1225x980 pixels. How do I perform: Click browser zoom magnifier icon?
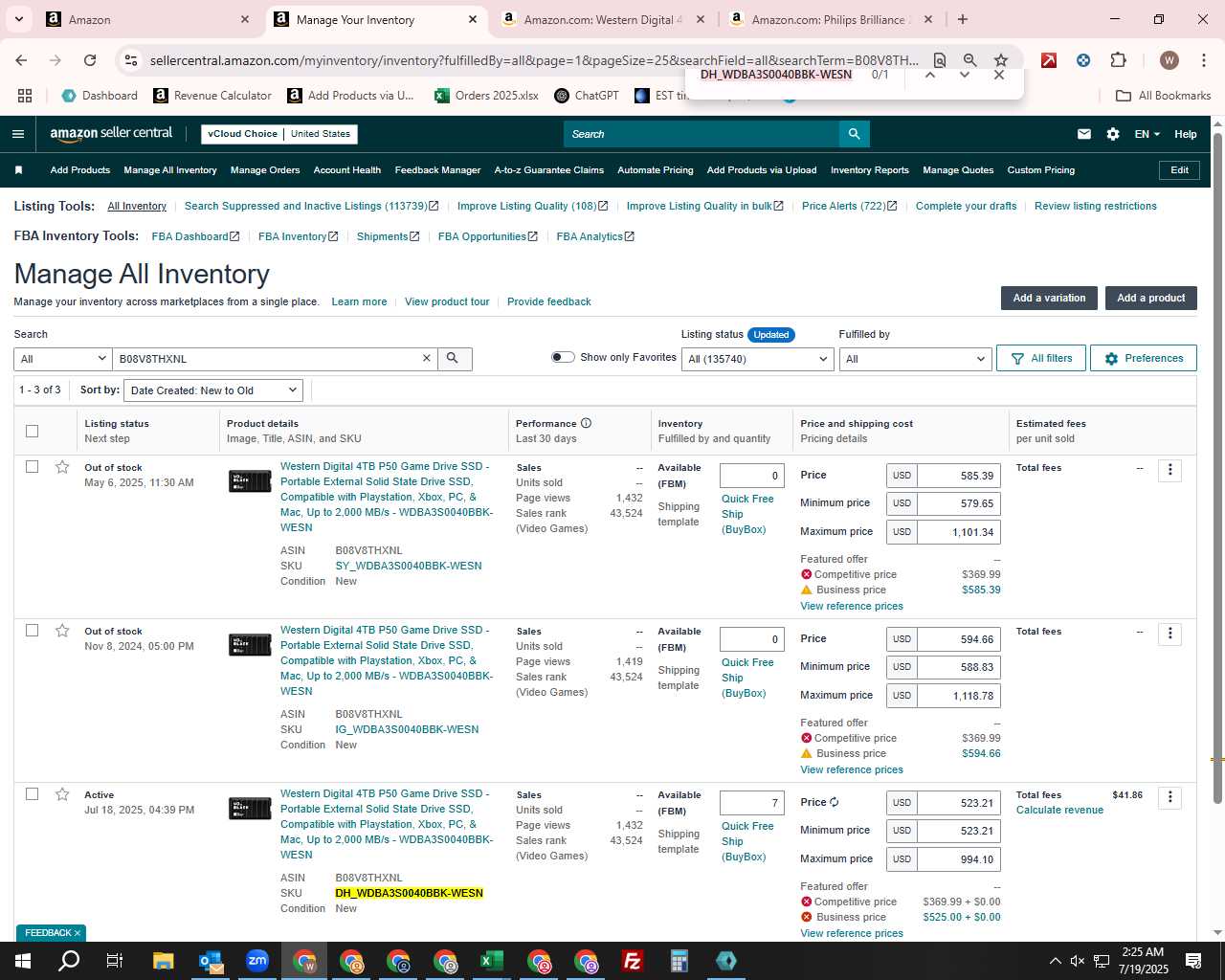[x=969, y=60]
